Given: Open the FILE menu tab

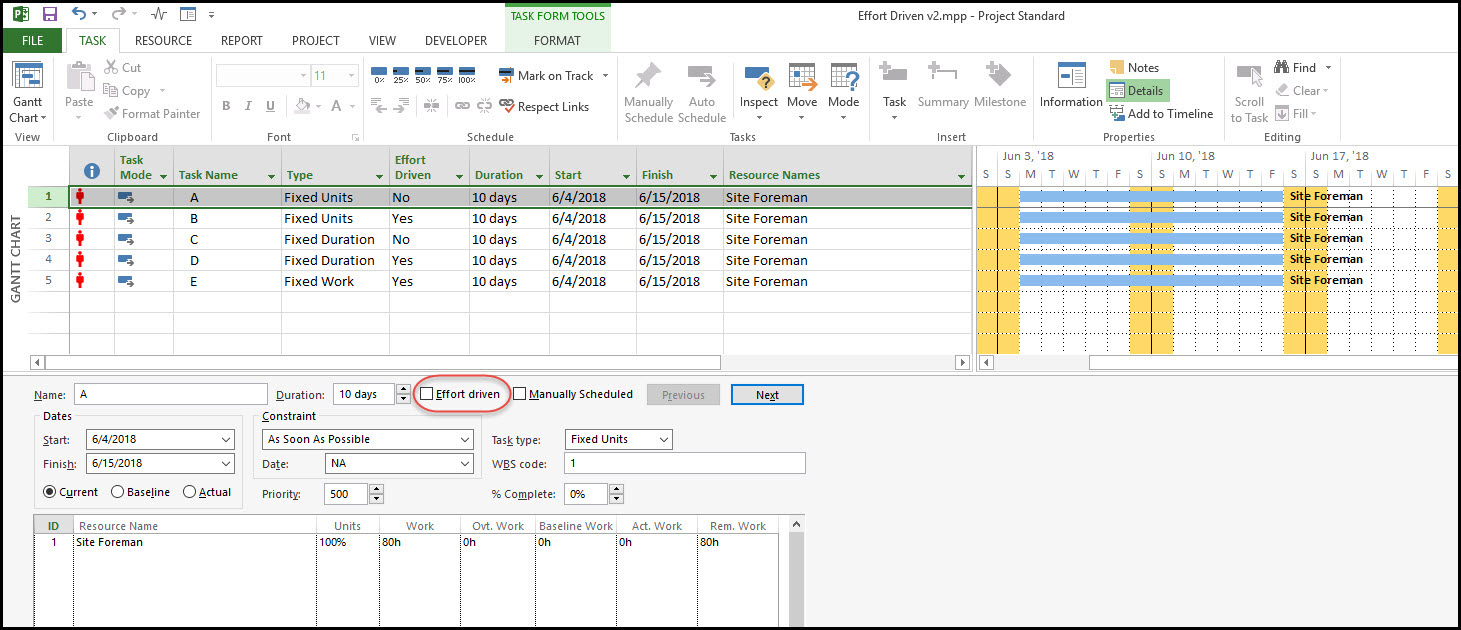Looking at the screenshot, I should [32, 41].
